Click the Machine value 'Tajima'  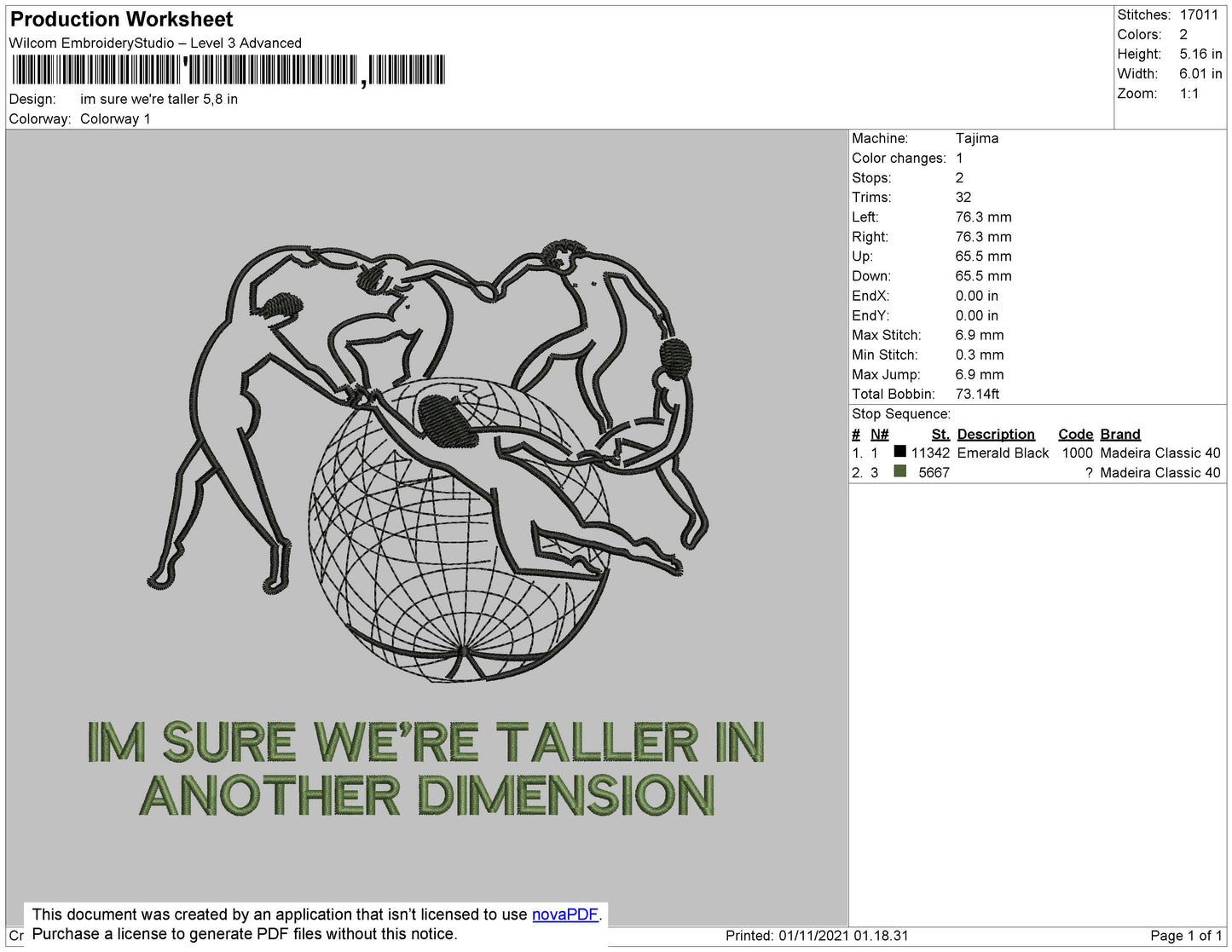977,138
